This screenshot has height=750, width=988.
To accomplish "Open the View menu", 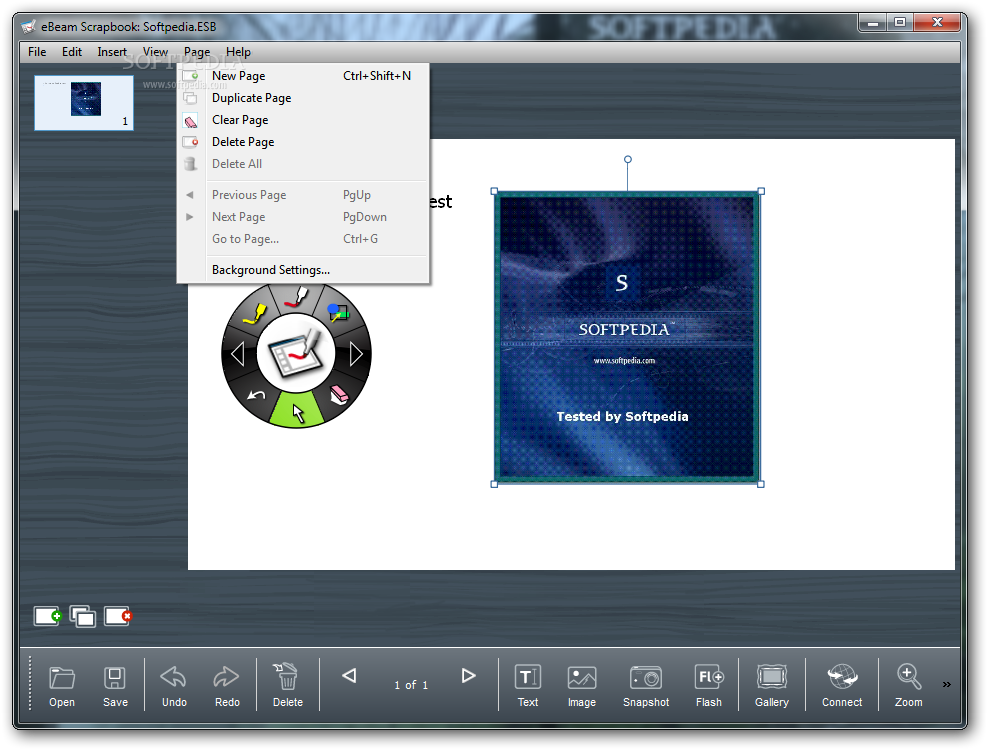I will pyautogui.click(x=155, y=52).
